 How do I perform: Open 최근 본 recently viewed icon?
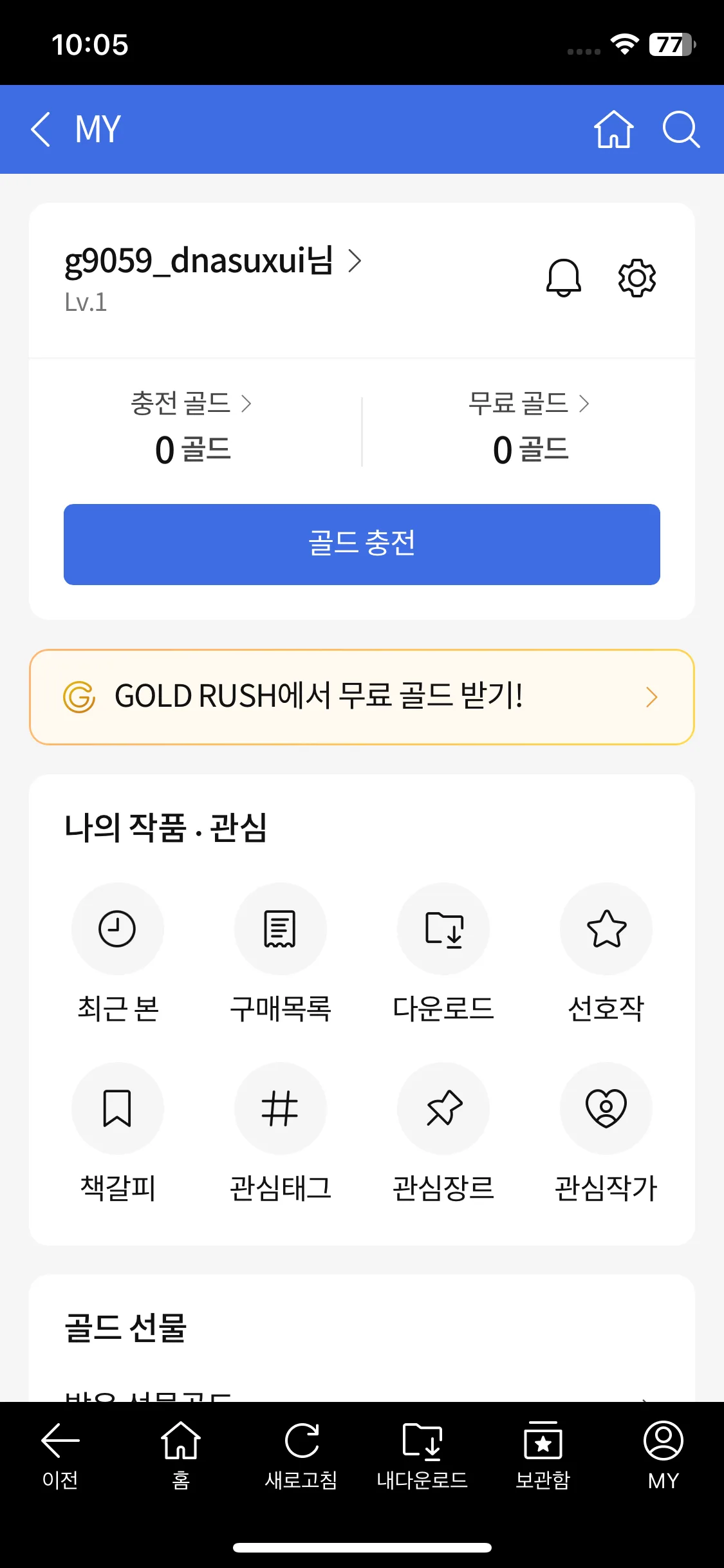click(117, 929)
